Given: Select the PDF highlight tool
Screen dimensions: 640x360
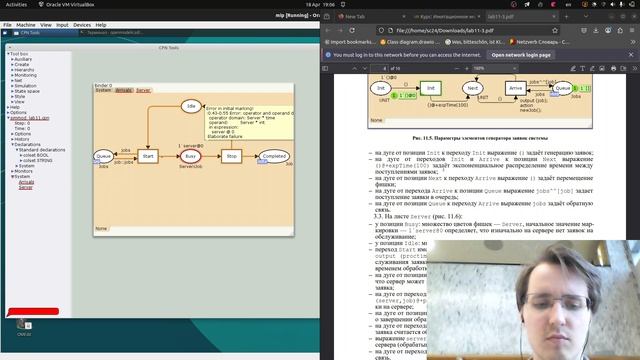Looking at the screenshot, I should pos(573,68).
